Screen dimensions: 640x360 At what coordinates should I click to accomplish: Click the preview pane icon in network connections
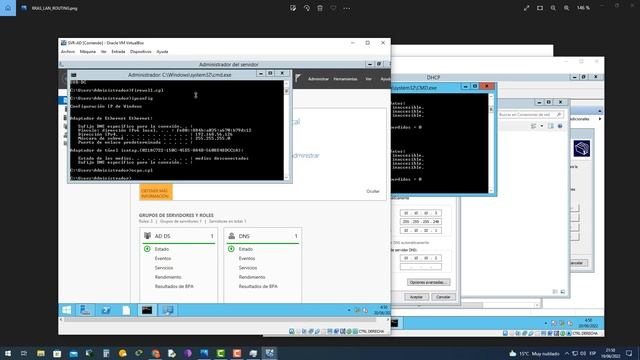[551, 126]
